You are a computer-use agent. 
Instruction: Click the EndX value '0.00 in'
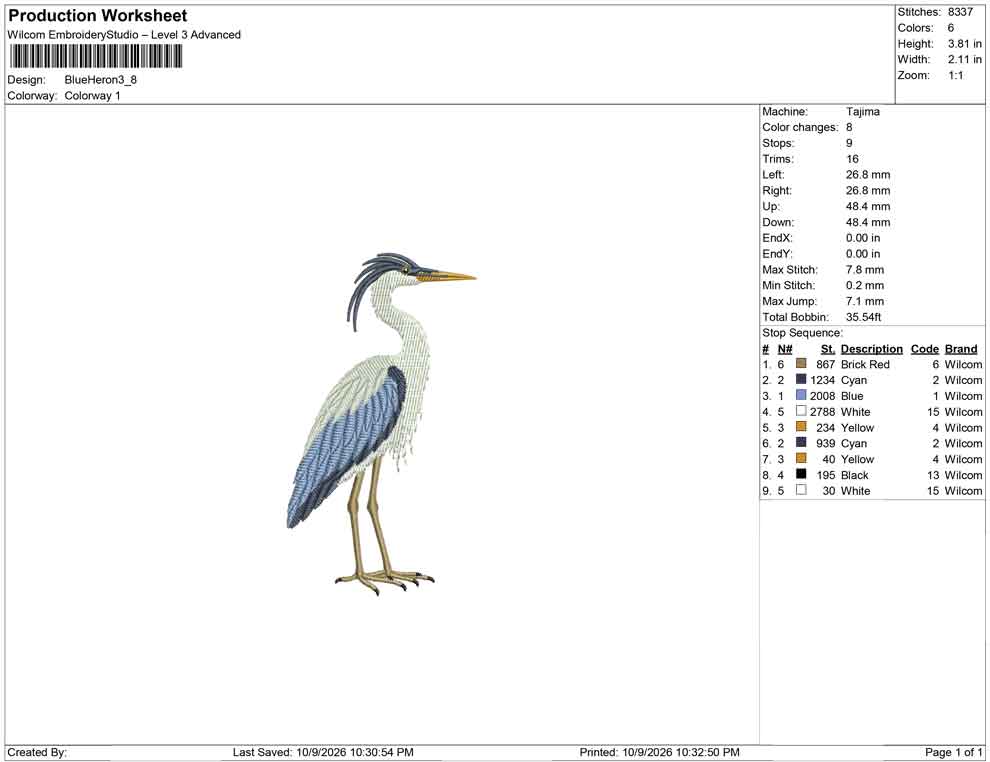[863, 238]
